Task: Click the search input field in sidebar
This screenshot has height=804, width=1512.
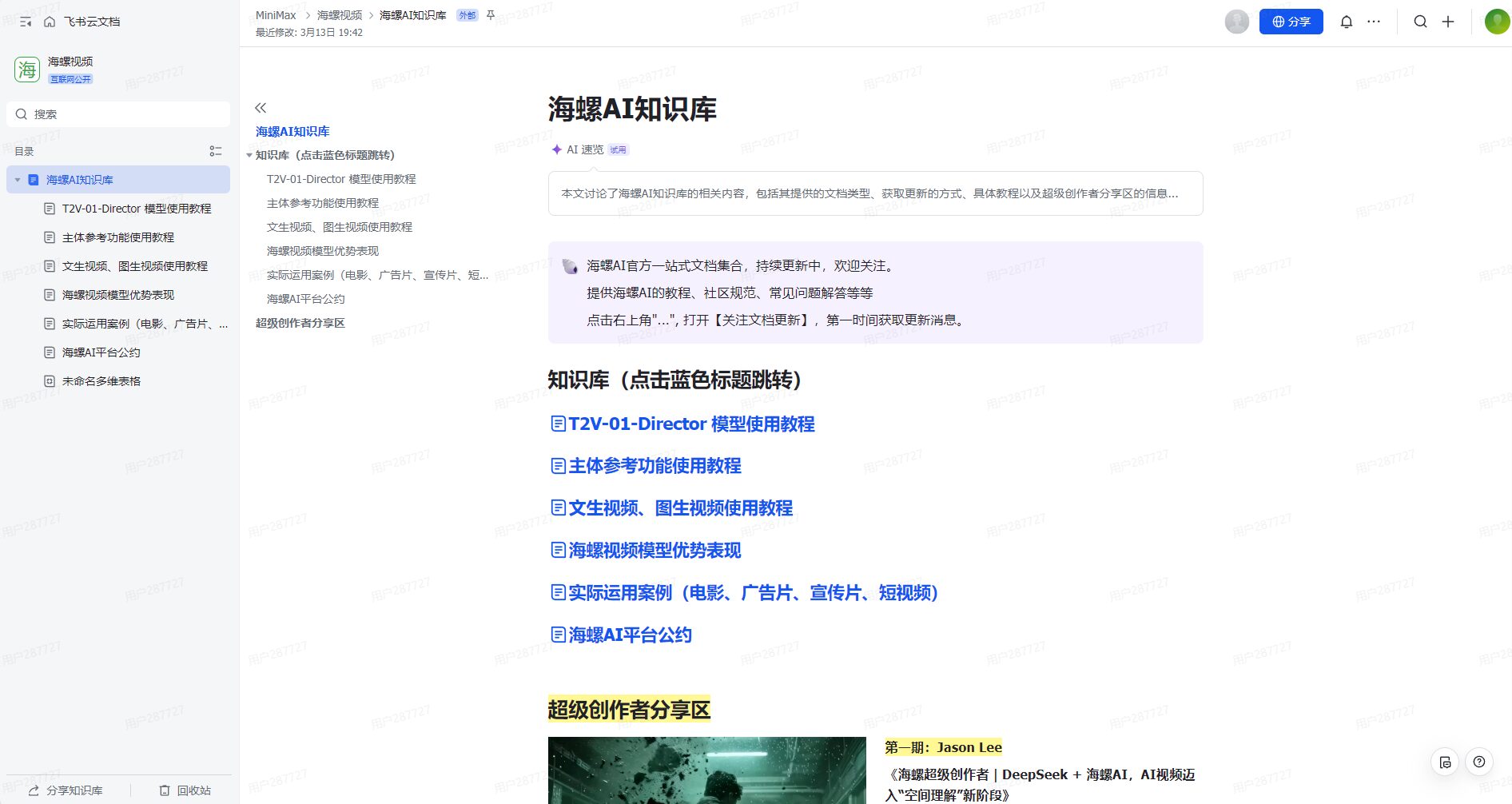Action: coord(118,114)
